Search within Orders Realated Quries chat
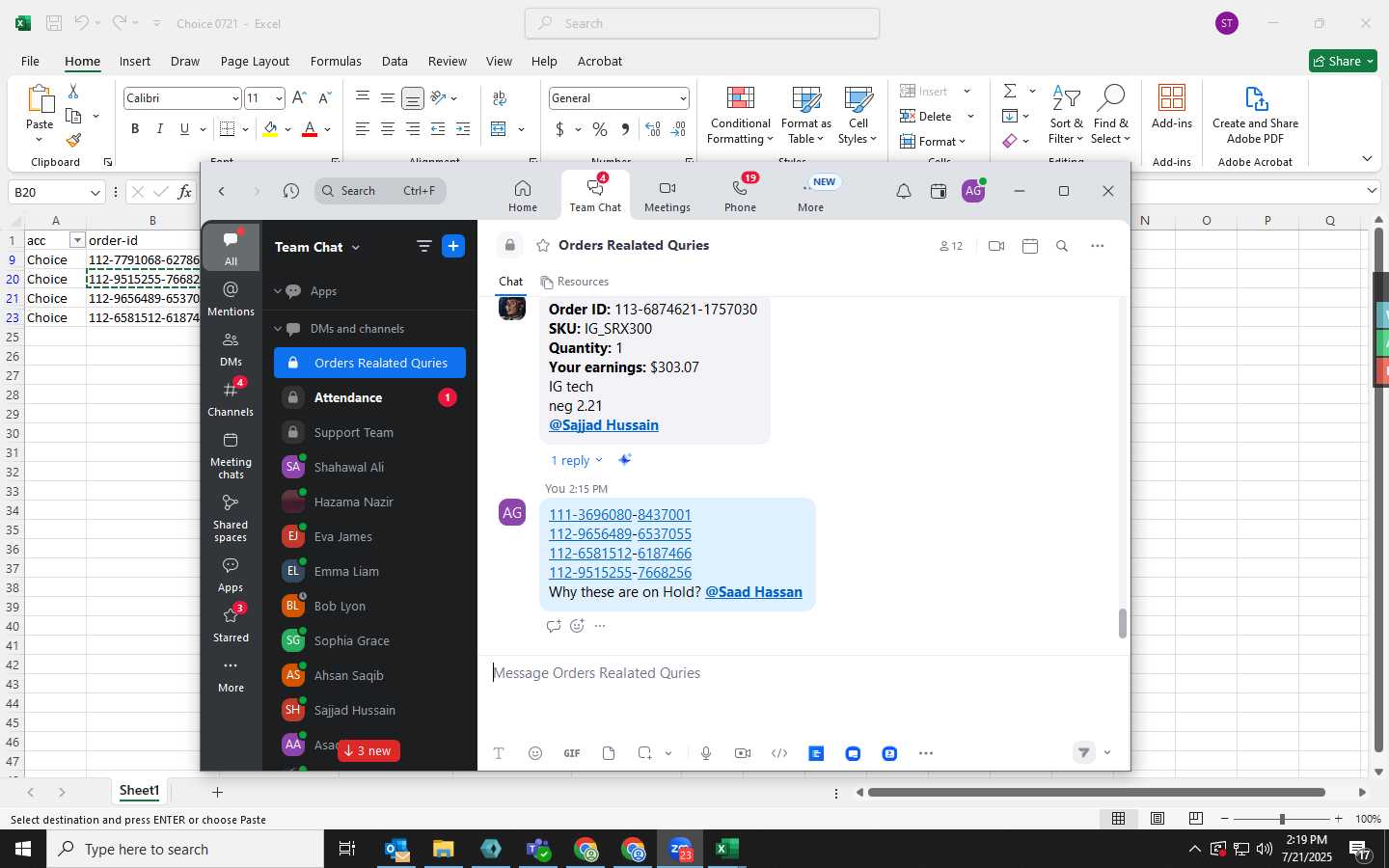This screenshot has width=1389, height=868. [x=1061, y=246]
